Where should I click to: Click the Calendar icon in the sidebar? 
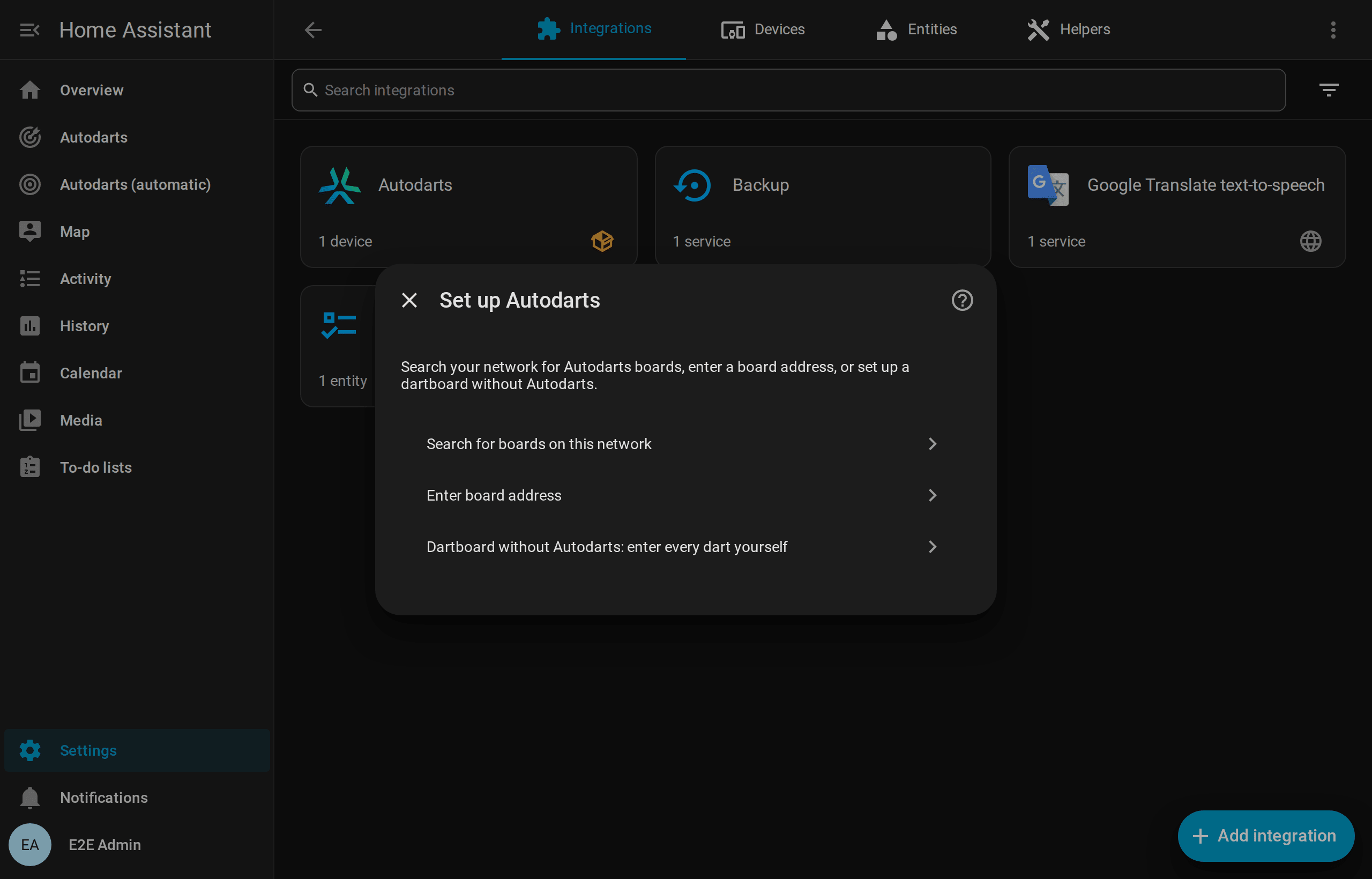(29, 373)
